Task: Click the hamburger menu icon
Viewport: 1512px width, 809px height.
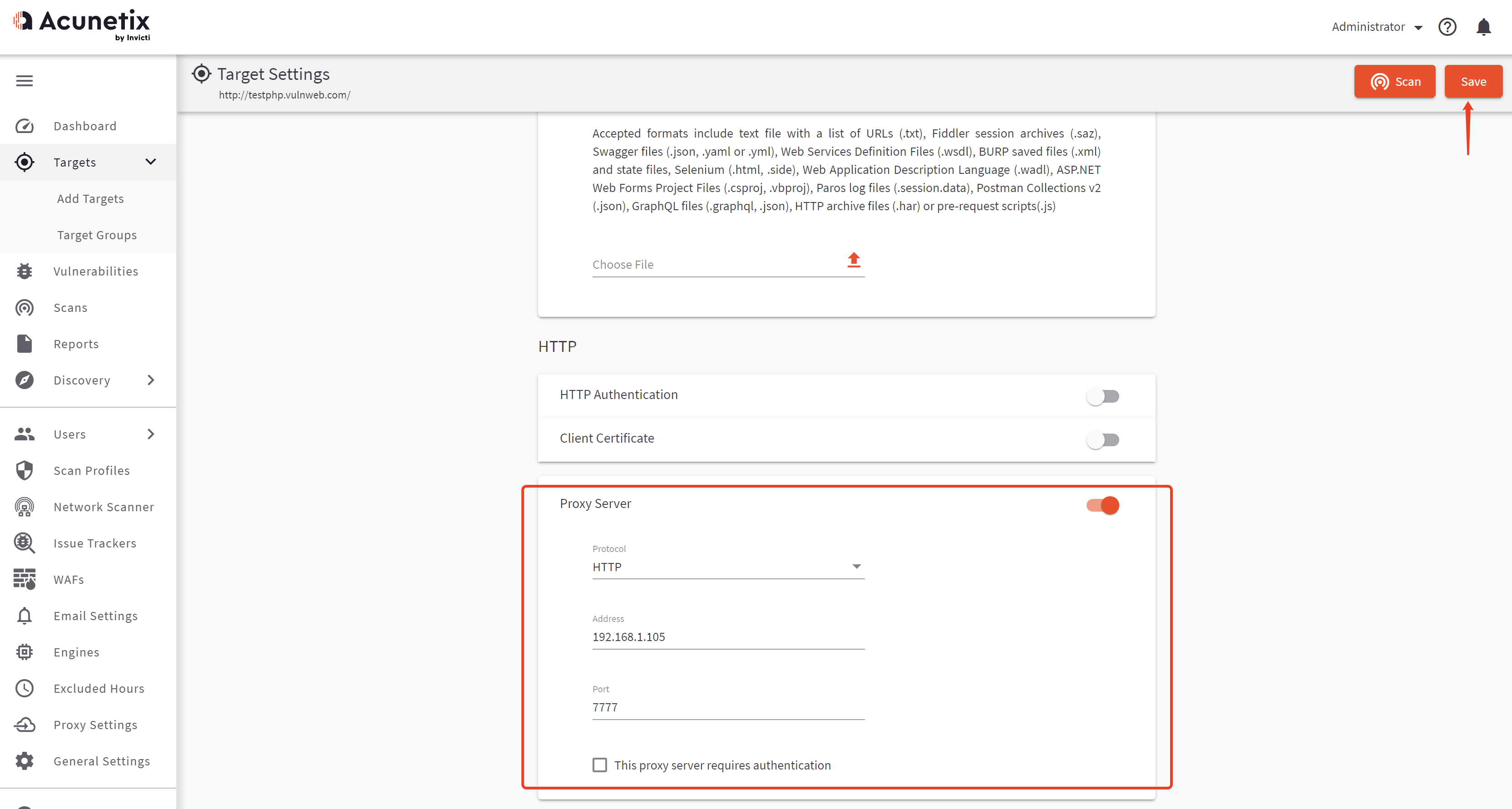Action: (x=24, y=81)
